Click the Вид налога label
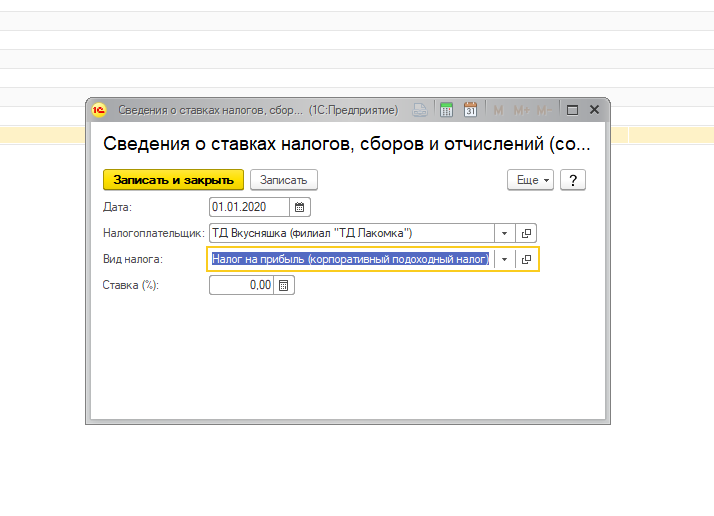 click(133, 259)
